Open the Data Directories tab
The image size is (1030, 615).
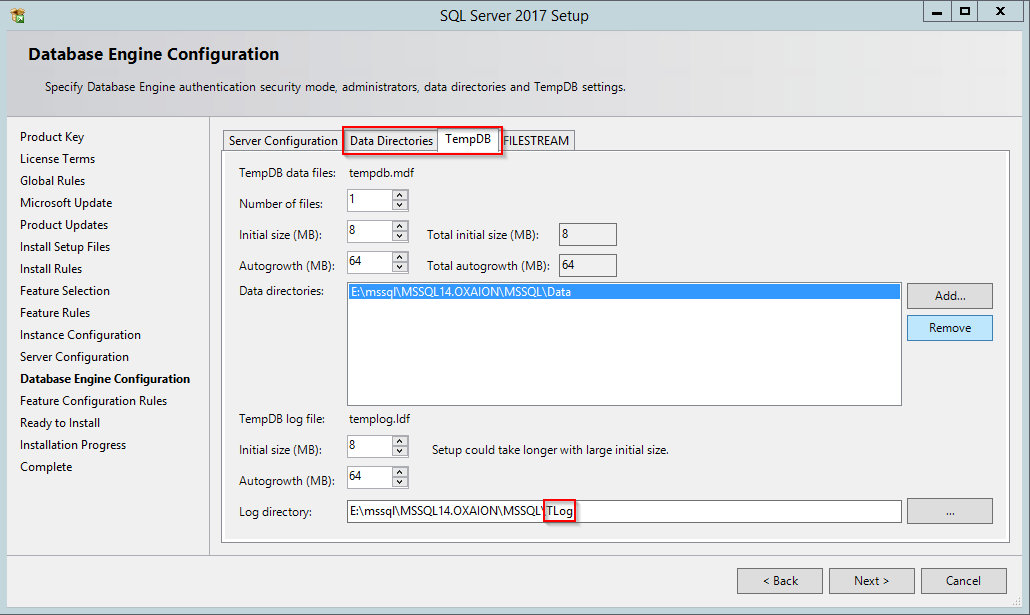click(x=391, y=141)
